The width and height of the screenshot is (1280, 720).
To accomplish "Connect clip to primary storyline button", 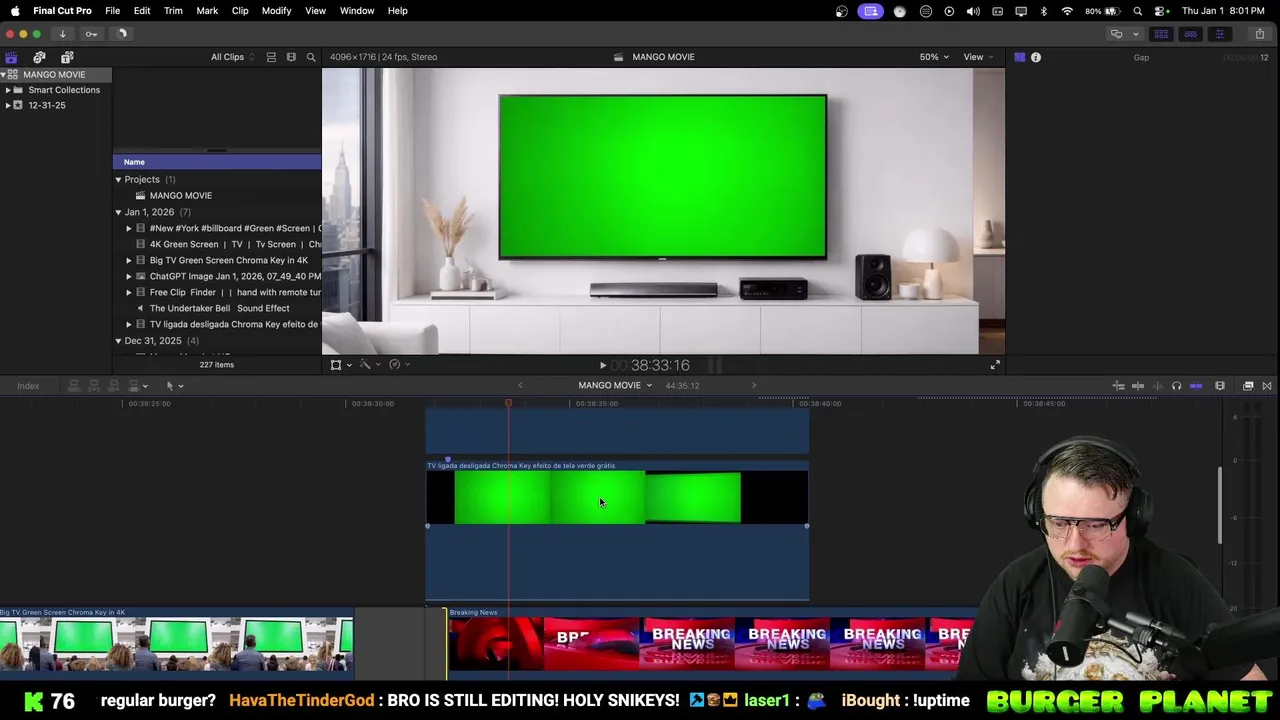I will point(74,386).
